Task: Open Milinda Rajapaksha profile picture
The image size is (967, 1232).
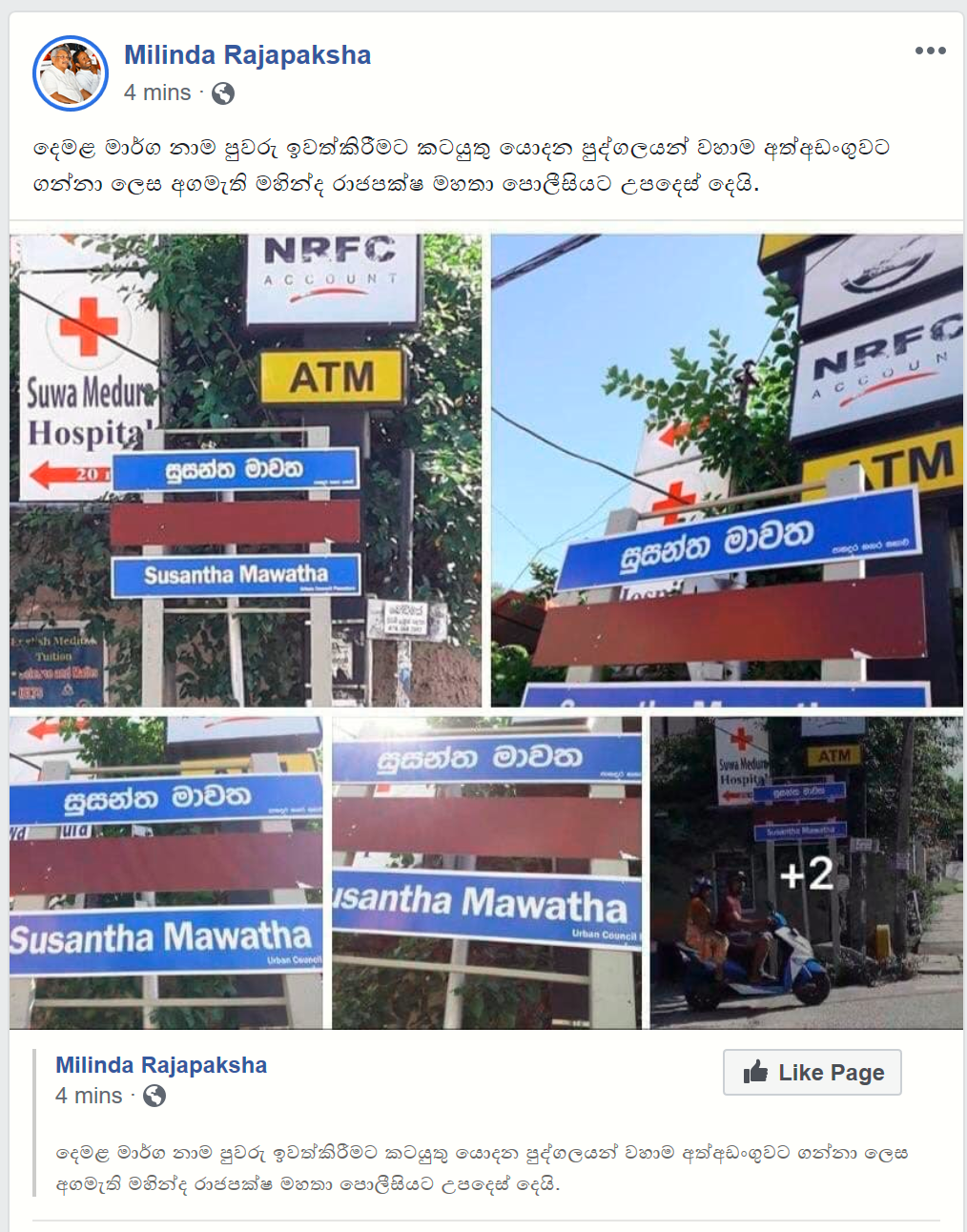Action: point(71,73)
